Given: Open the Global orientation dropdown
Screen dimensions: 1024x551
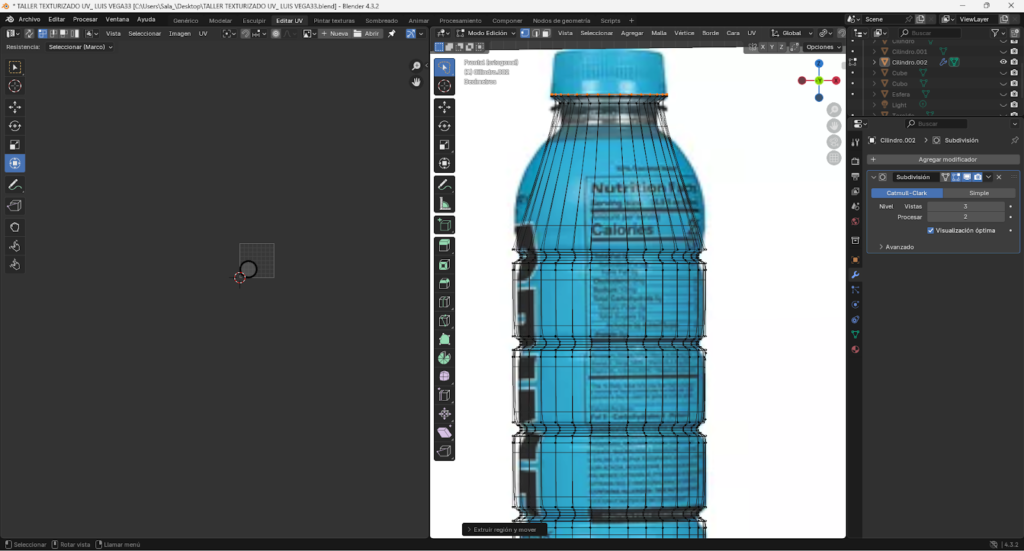Looking at the screenshot, I should (792, 33).
